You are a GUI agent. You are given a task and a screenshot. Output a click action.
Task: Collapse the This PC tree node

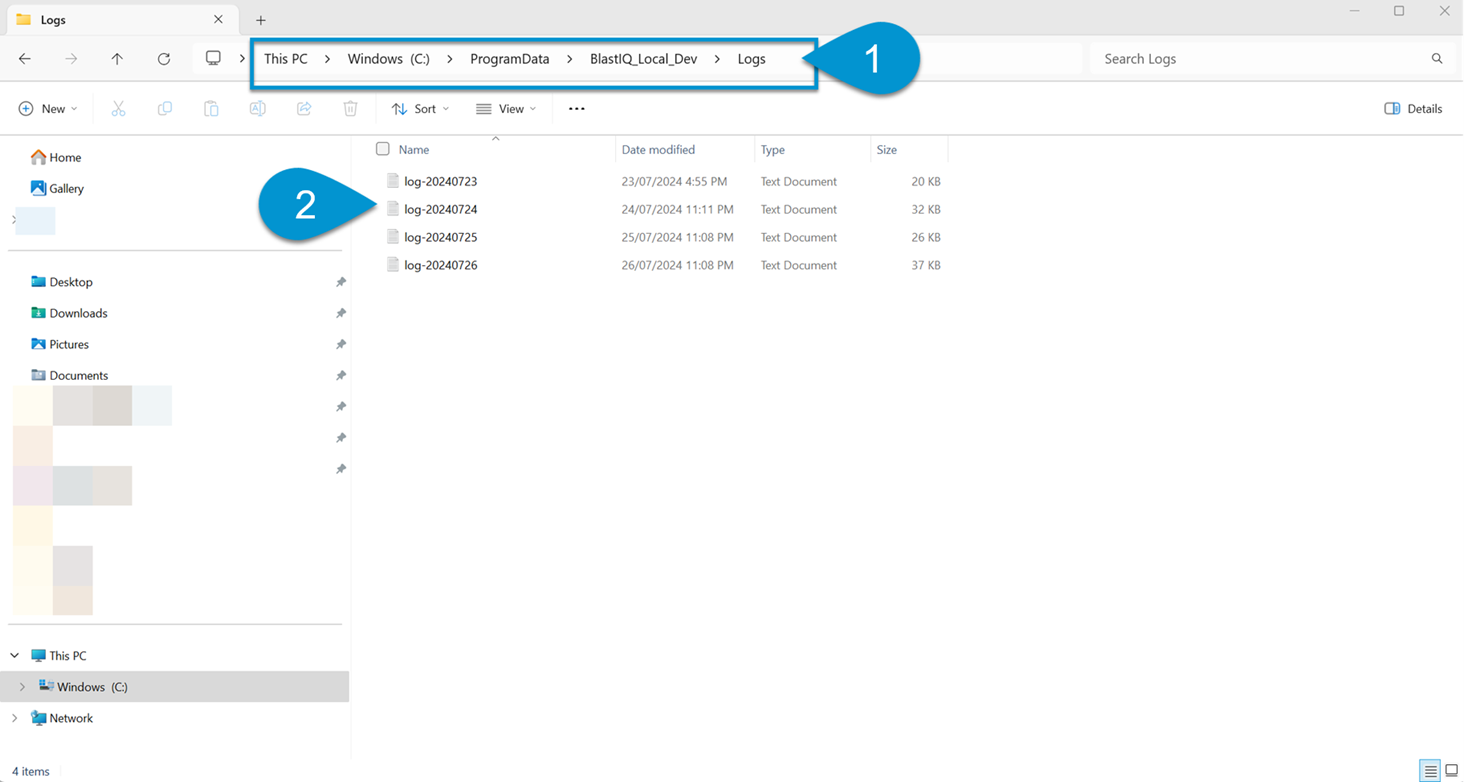point(15,656)
